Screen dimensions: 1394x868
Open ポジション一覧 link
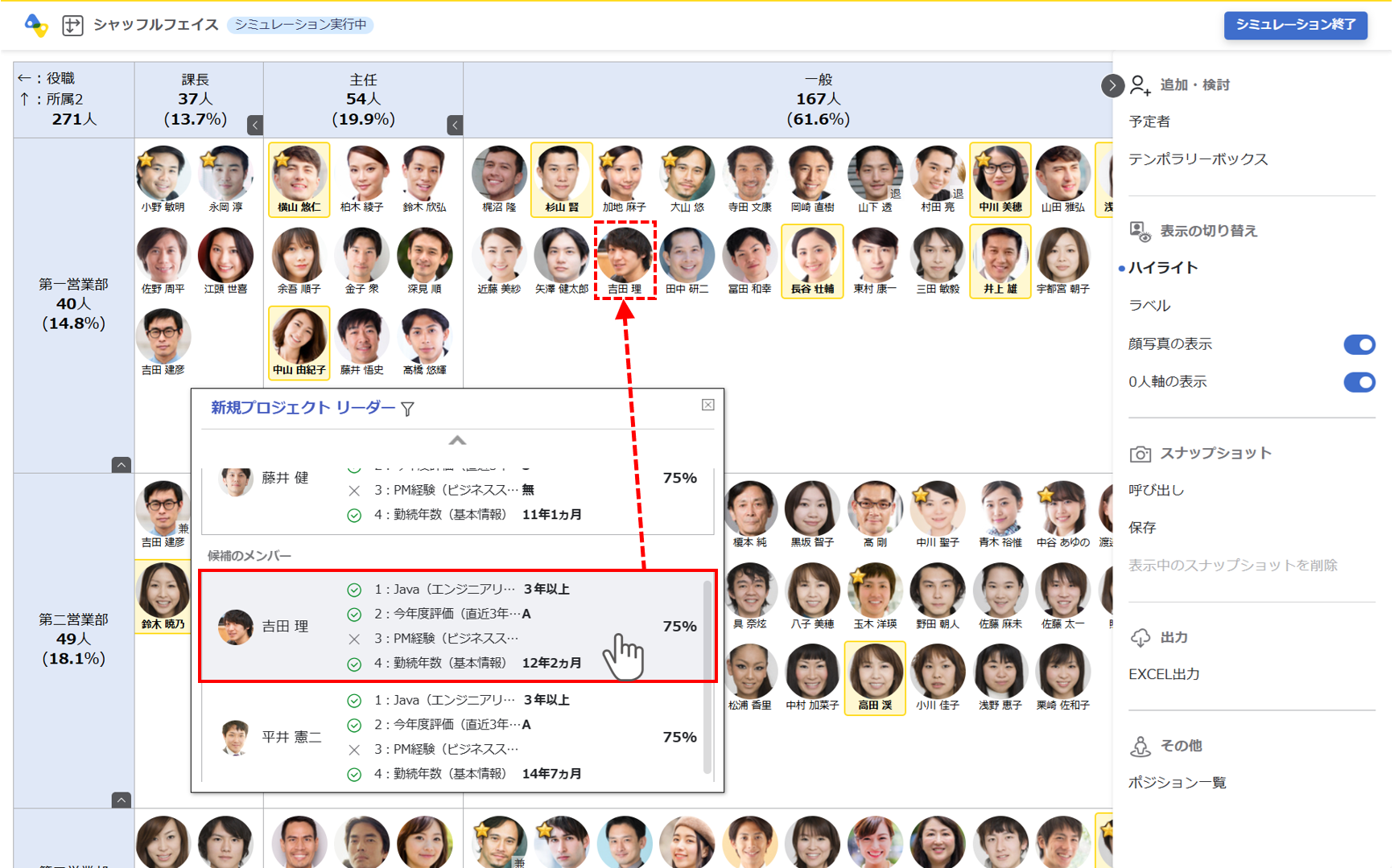coord(1177,783)
